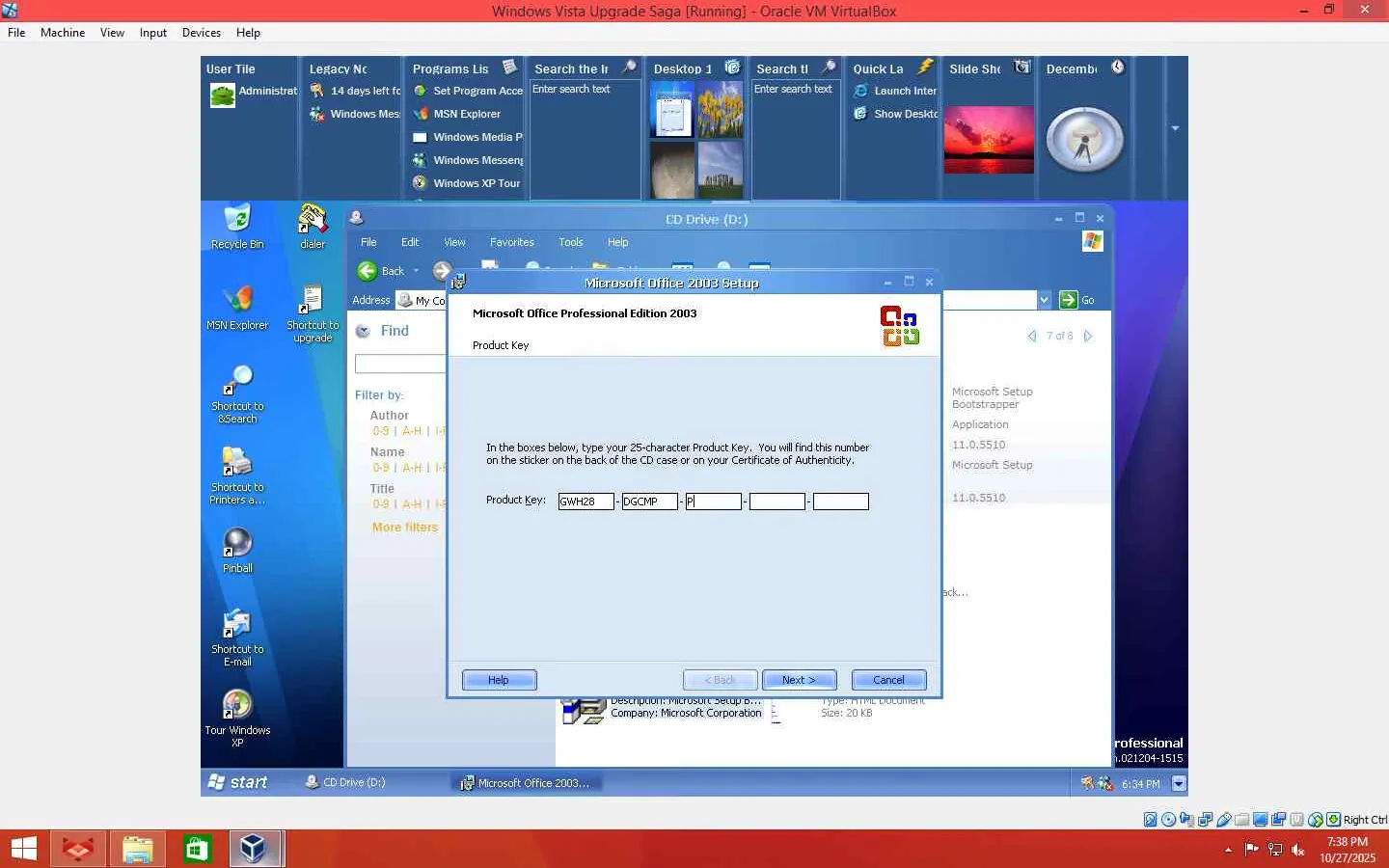Show hidden host tray icons arrow
The image size is (1389, 868).
(x=1228, y=850)
